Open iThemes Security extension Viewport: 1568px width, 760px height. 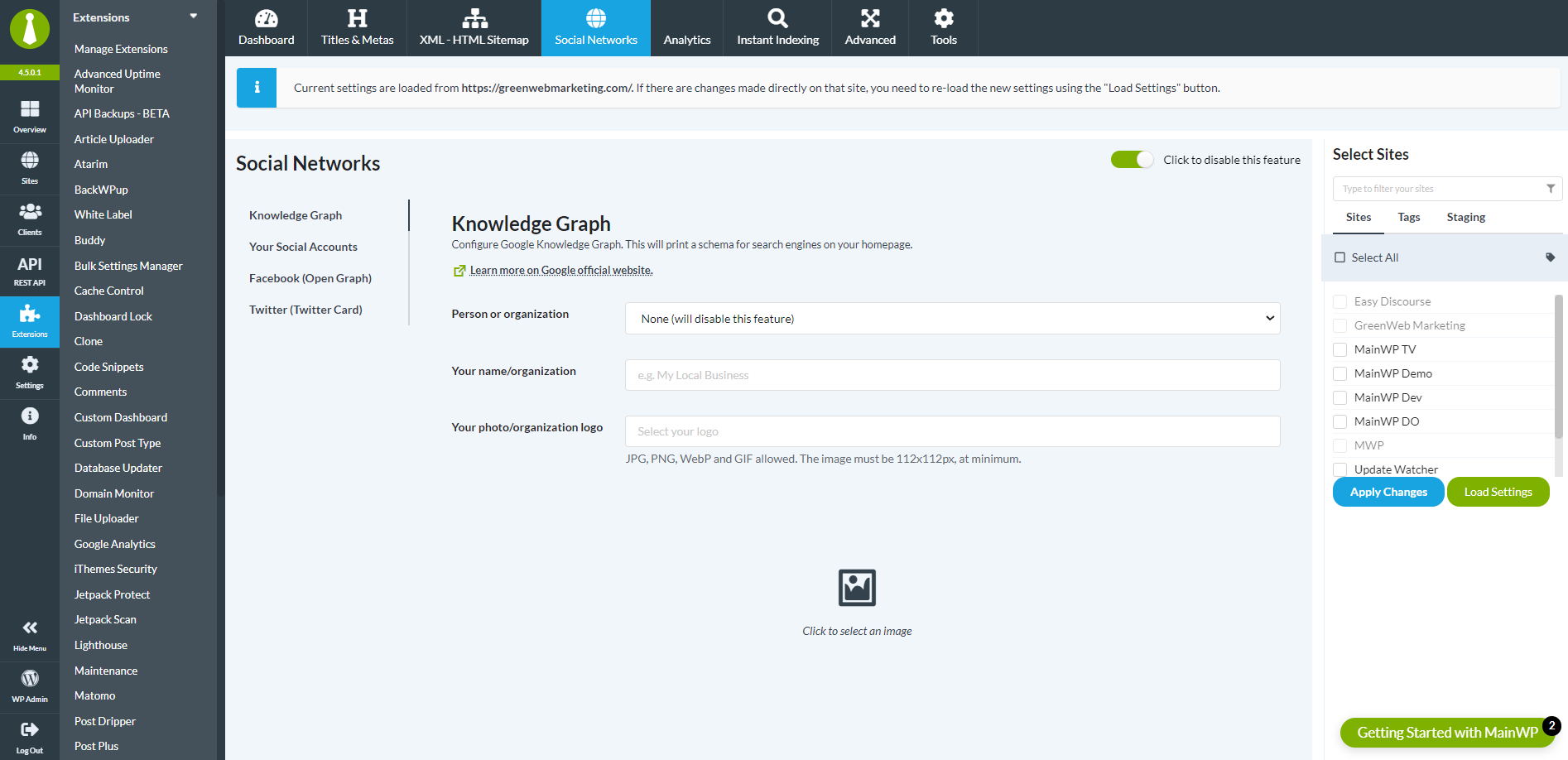tap(116, 569)
